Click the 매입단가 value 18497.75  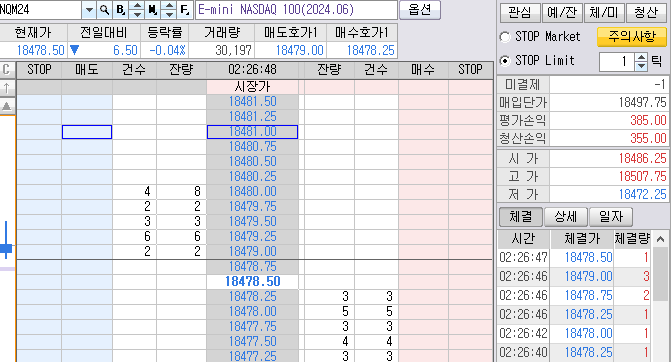point(609,103)
